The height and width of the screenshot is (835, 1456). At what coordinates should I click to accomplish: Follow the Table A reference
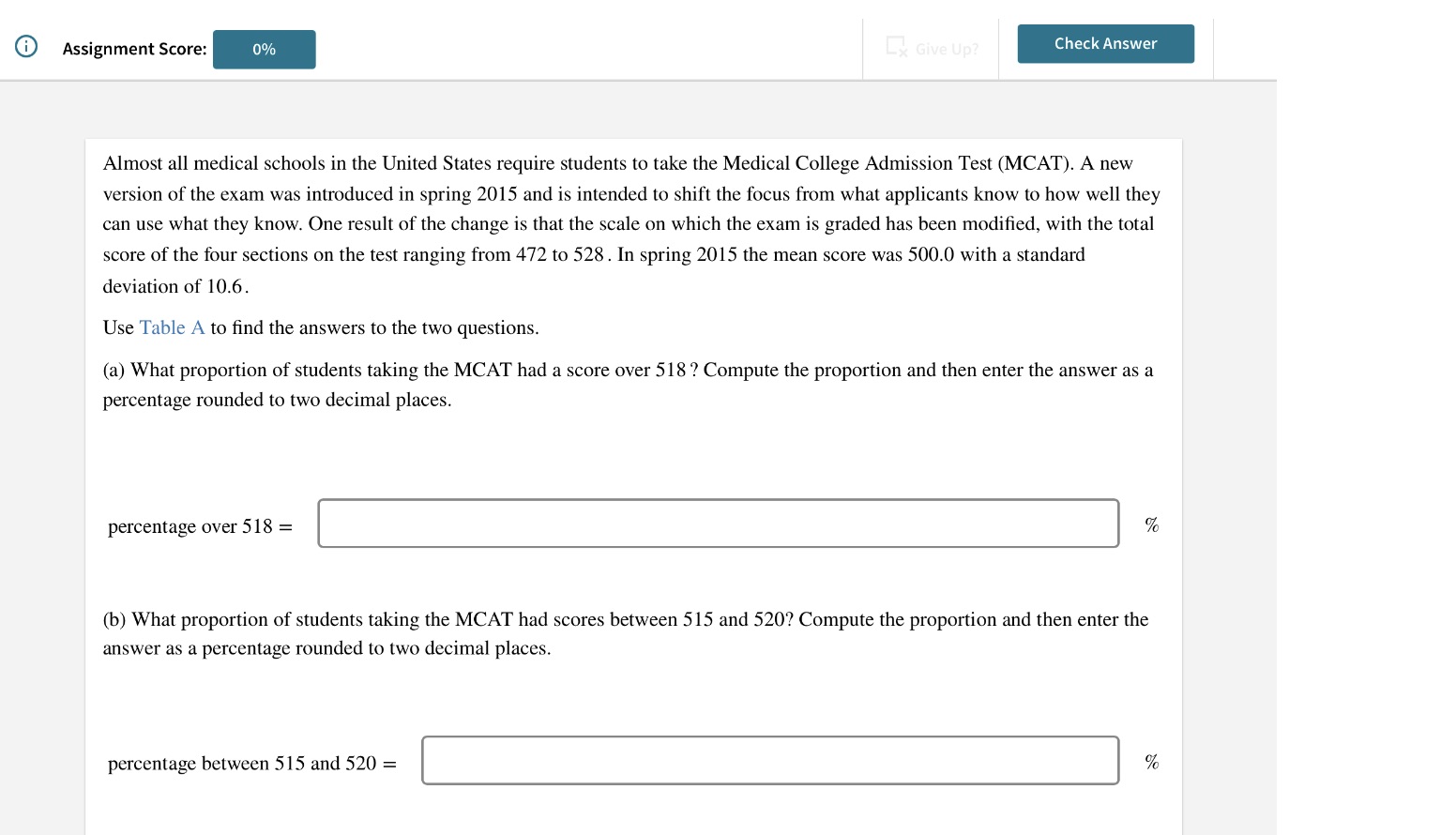(172, 327)
